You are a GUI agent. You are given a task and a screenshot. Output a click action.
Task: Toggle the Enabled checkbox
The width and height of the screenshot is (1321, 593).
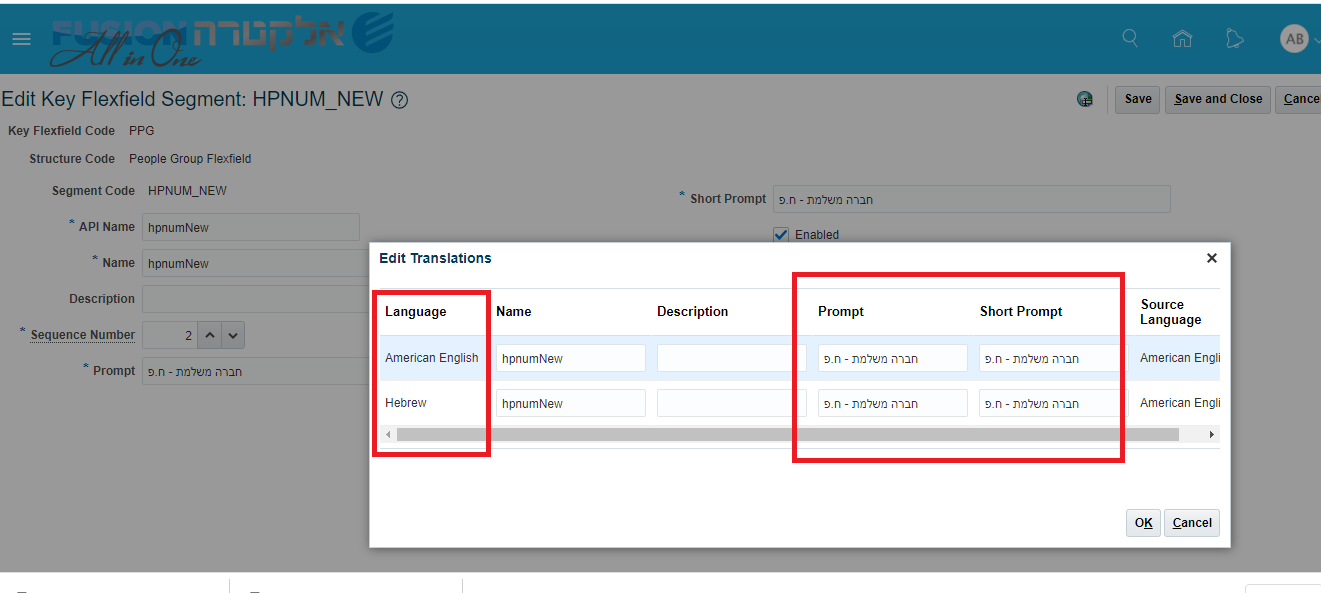[x=781, y=235]
